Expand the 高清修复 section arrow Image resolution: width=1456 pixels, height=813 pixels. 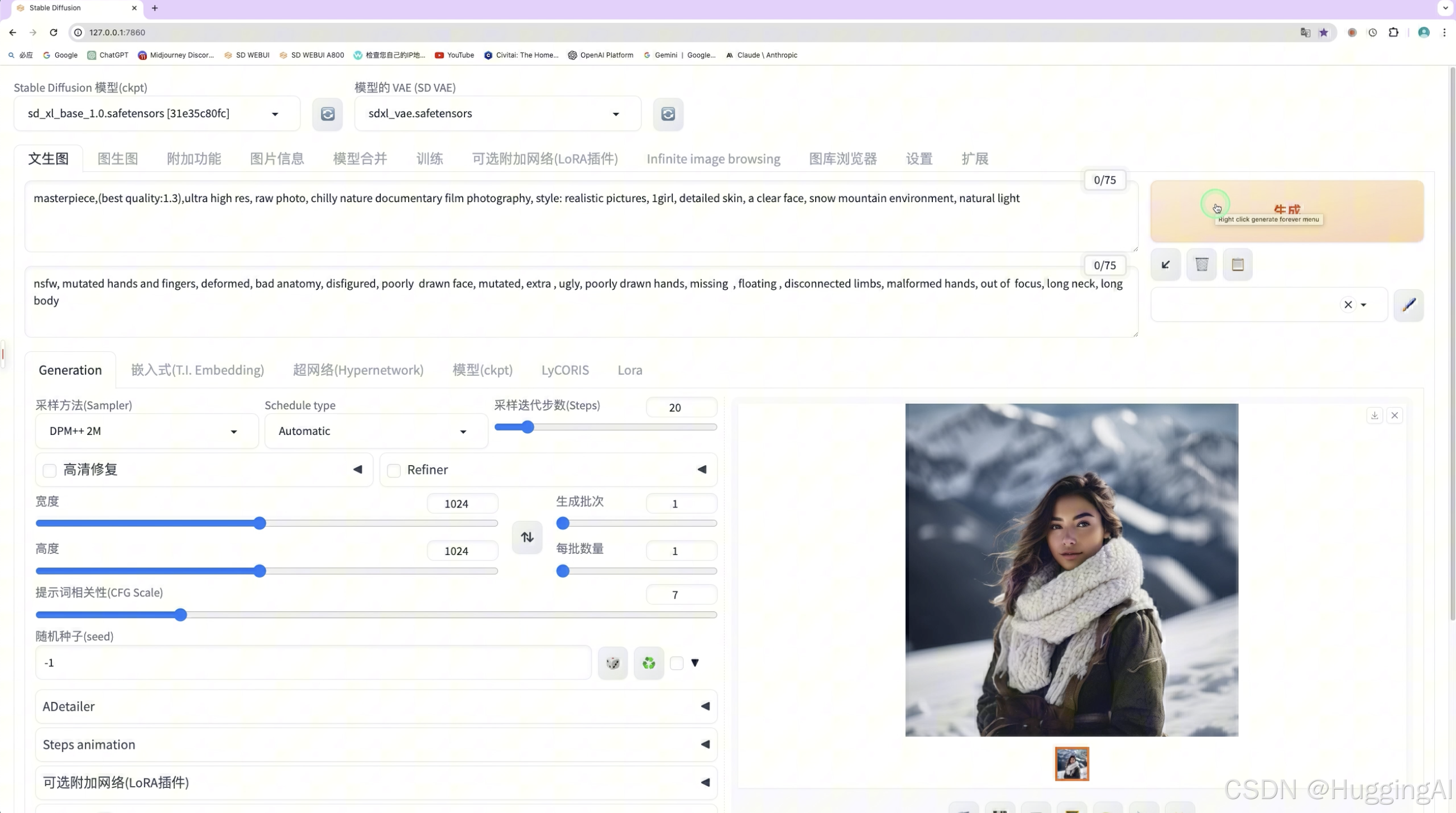(x=358, y=470)
